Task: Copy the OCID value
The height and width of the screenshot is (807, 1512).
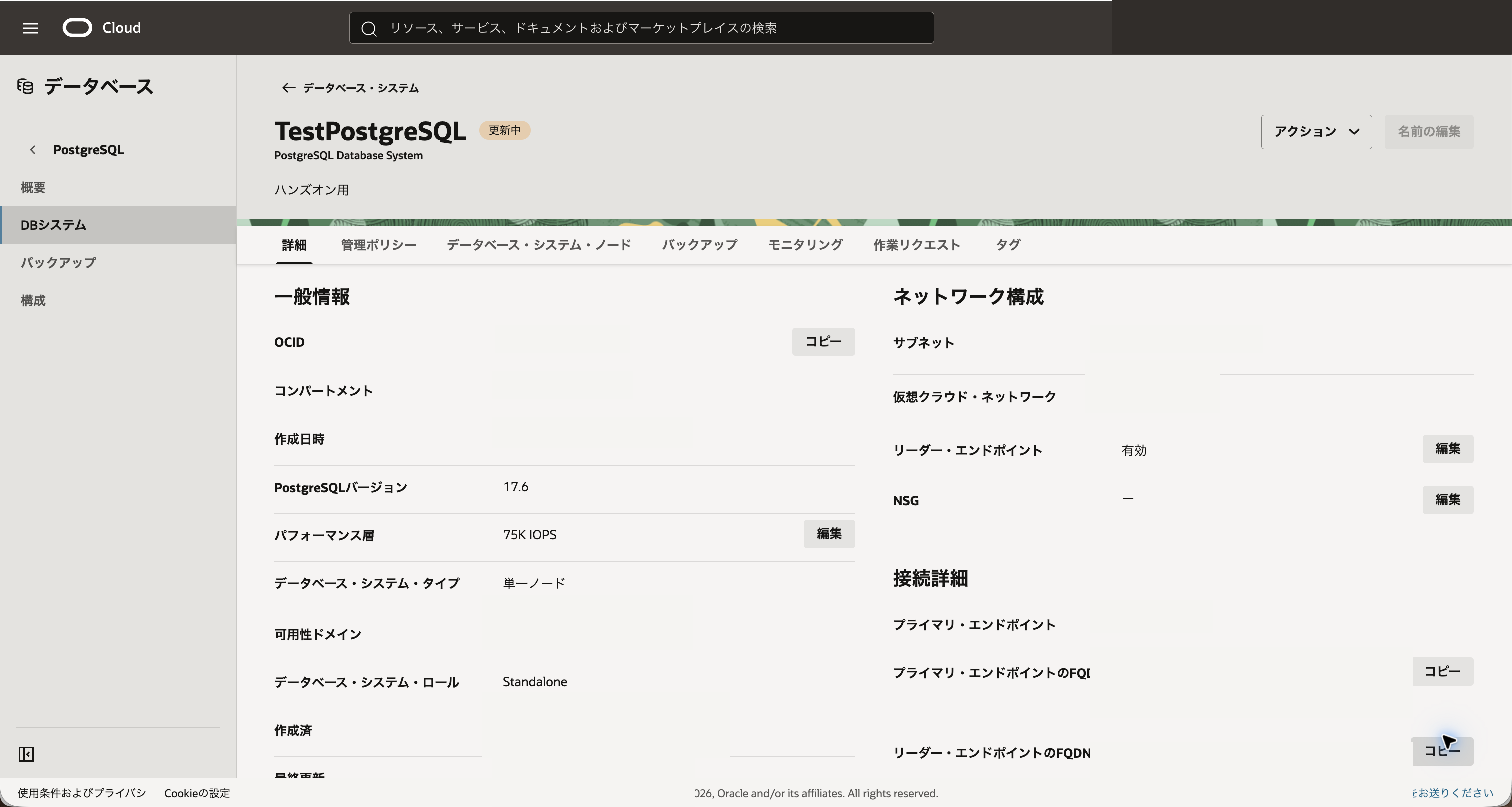Action: [x=823, y=342]
